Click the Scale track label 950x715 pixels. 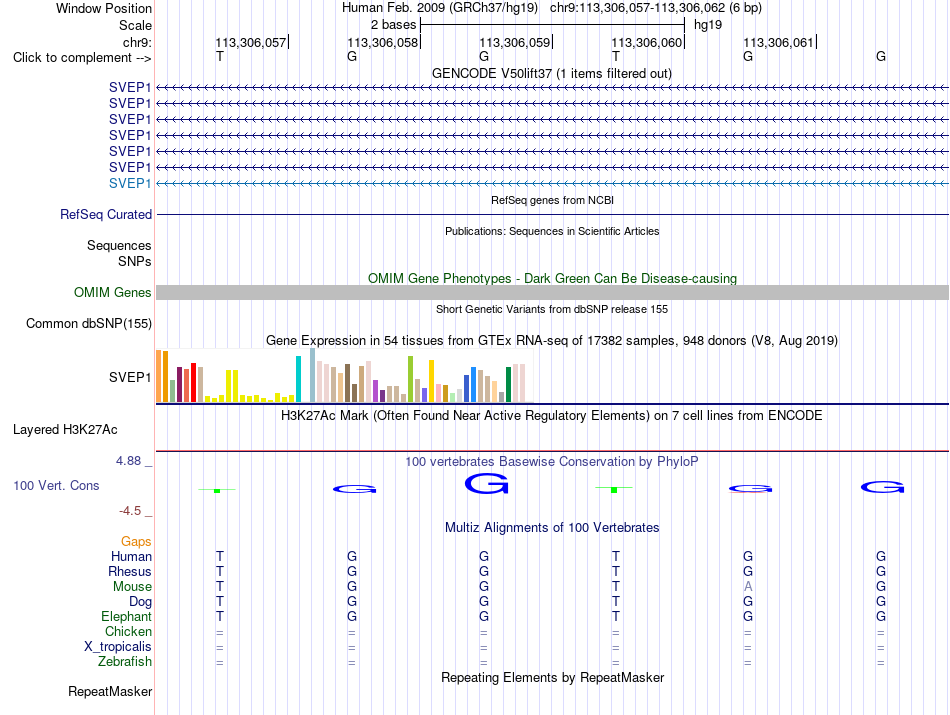click(135, 25)
